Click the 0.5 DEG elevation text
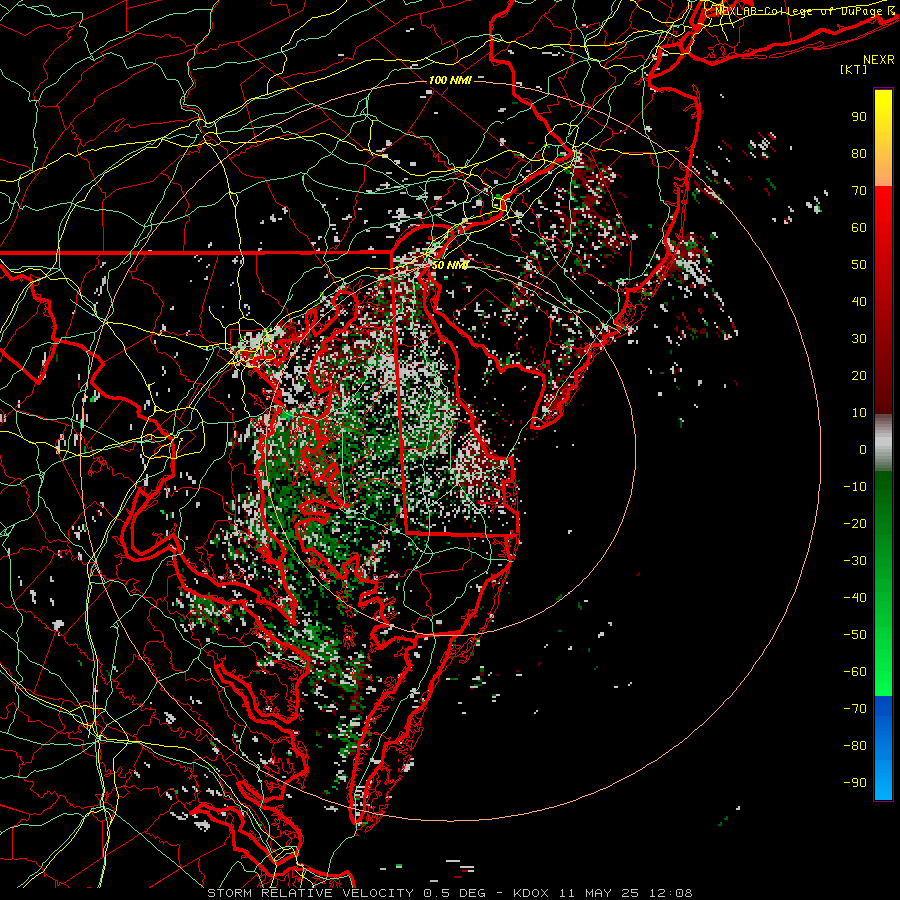This screenshot has width=900, height=900. pos(455,893)
